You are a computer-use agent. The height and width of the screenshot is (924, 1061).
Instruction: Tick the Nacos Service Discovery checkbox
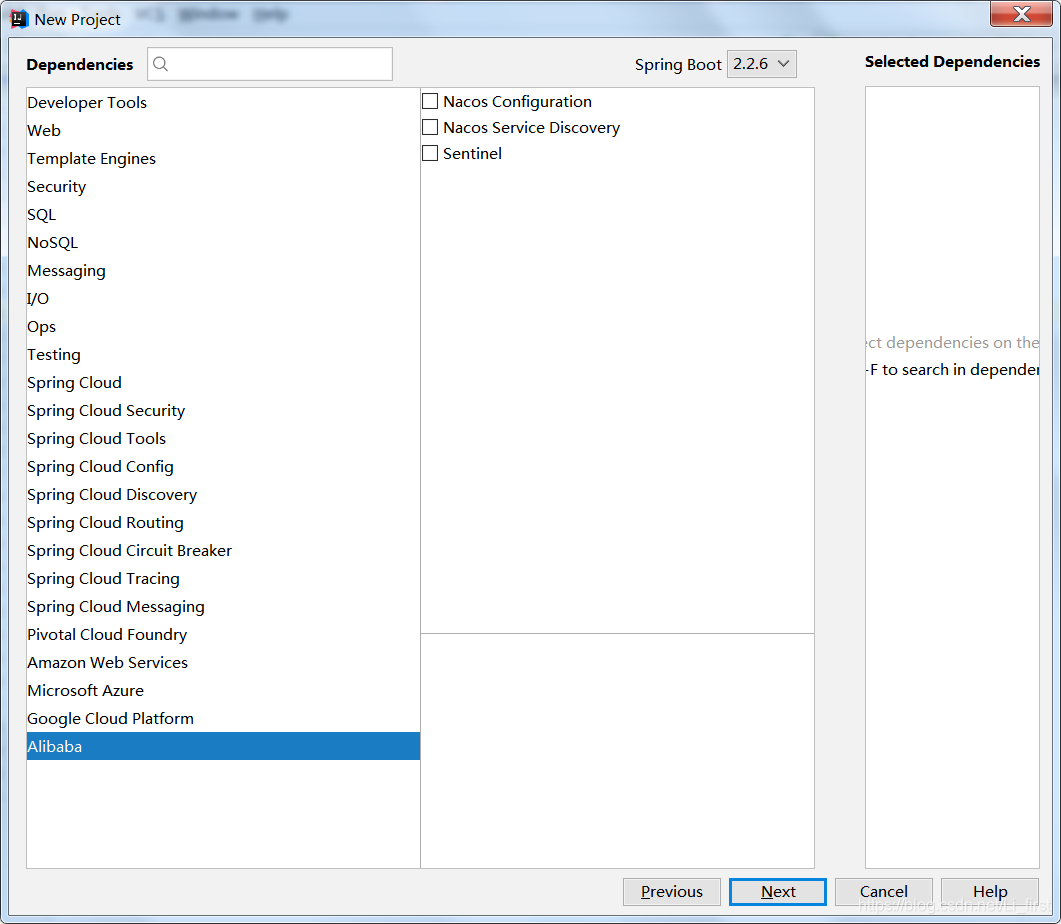pyautogui.click(x=430, y=127)
